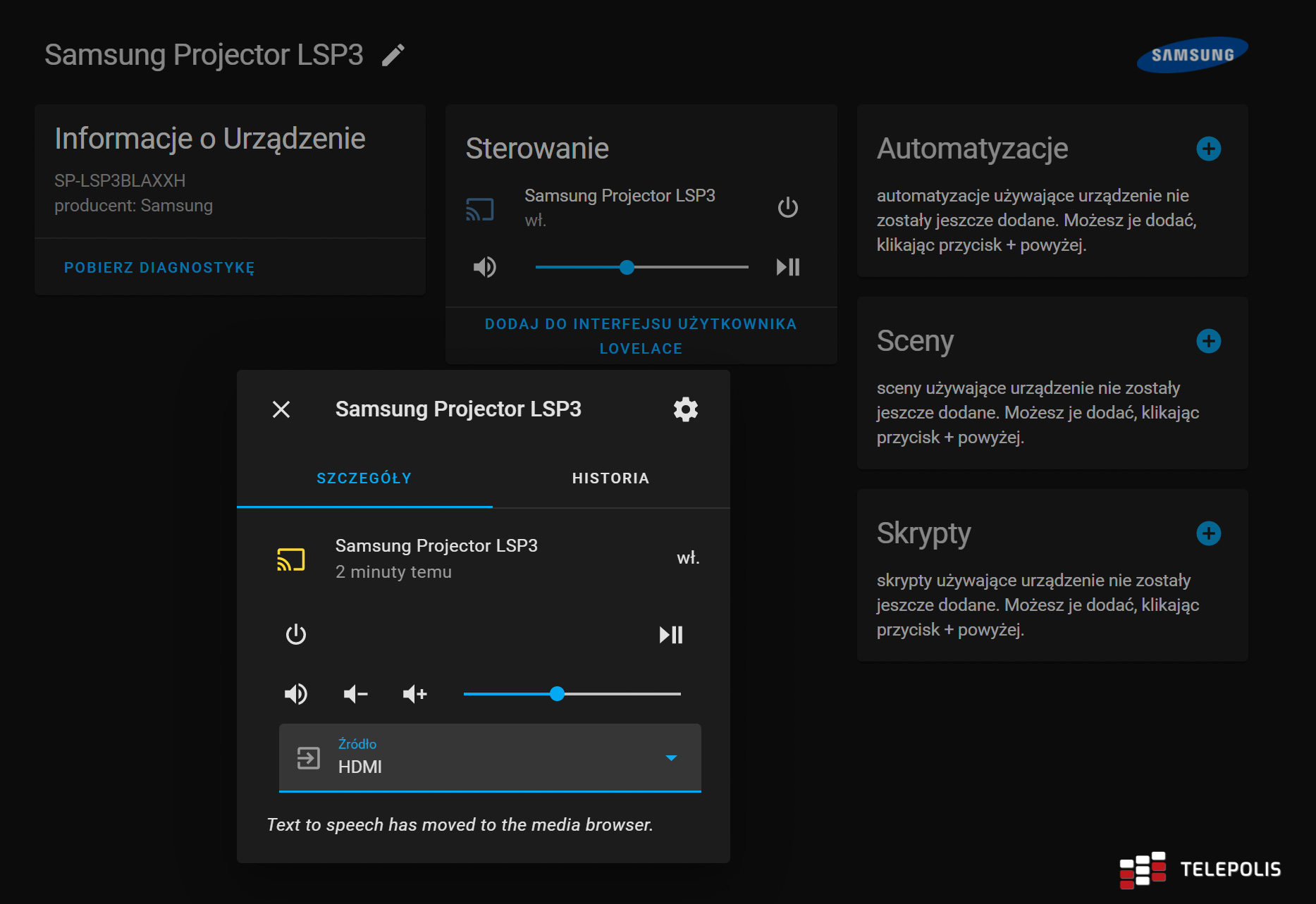Switch to the Historia tab

pyautogui.click(x=610, y=478)
